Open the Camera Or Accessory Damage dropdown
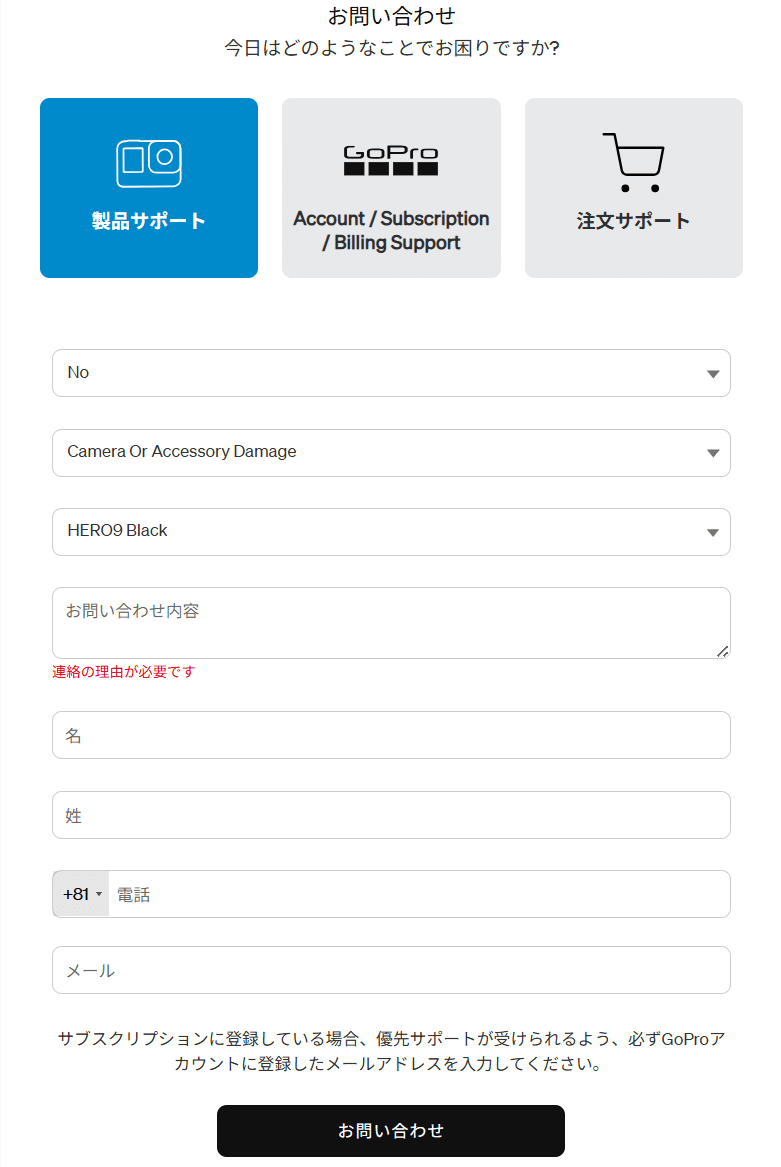Viewport: 781px width, 1167px height. coord(391,453)
